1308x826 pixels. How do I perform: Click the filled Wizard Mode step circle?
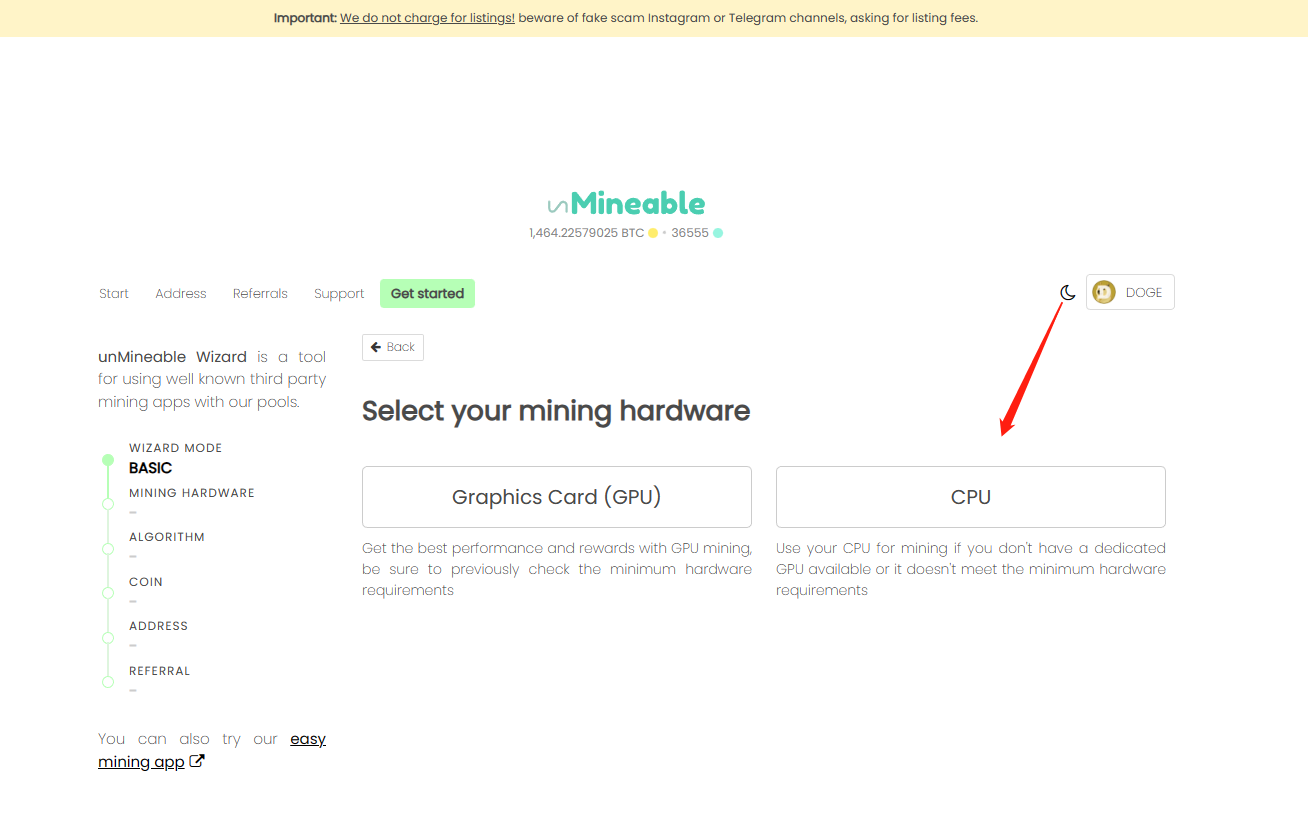(108, 460)
